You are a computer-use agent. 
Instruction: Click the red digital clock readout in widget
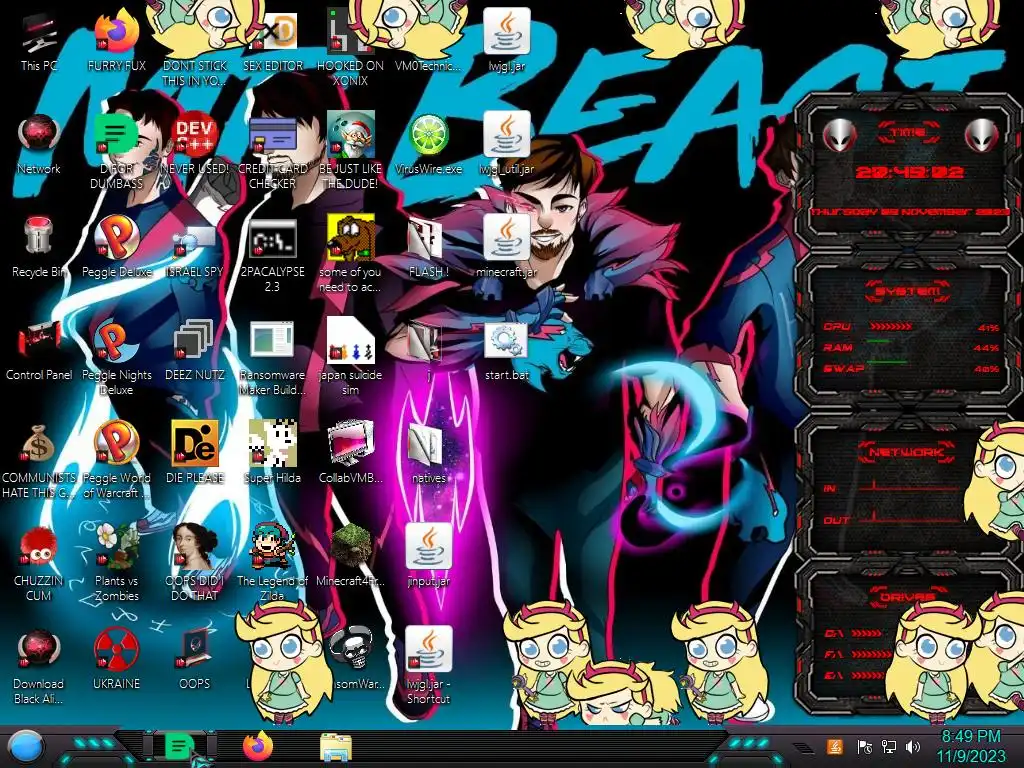click(x=909, y=172)
